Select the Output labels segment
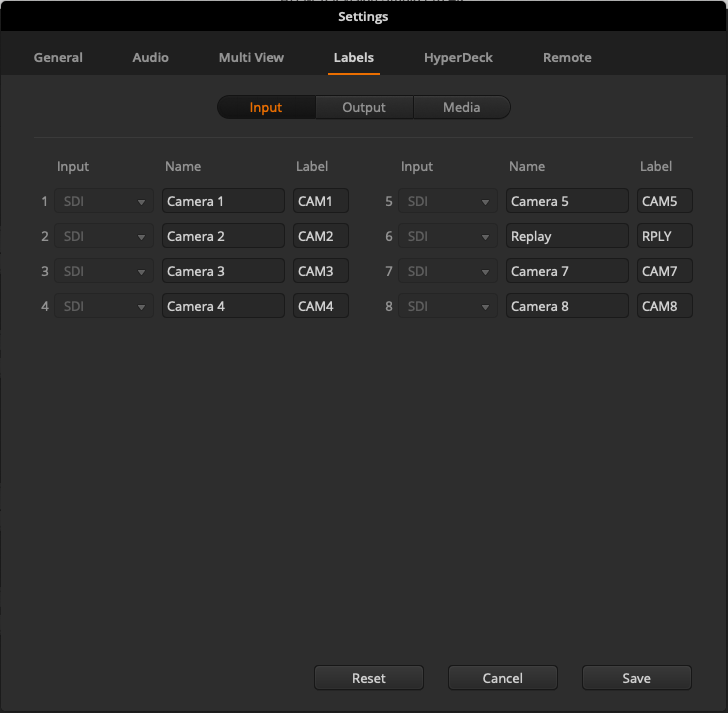 click(x=364, y=108)
